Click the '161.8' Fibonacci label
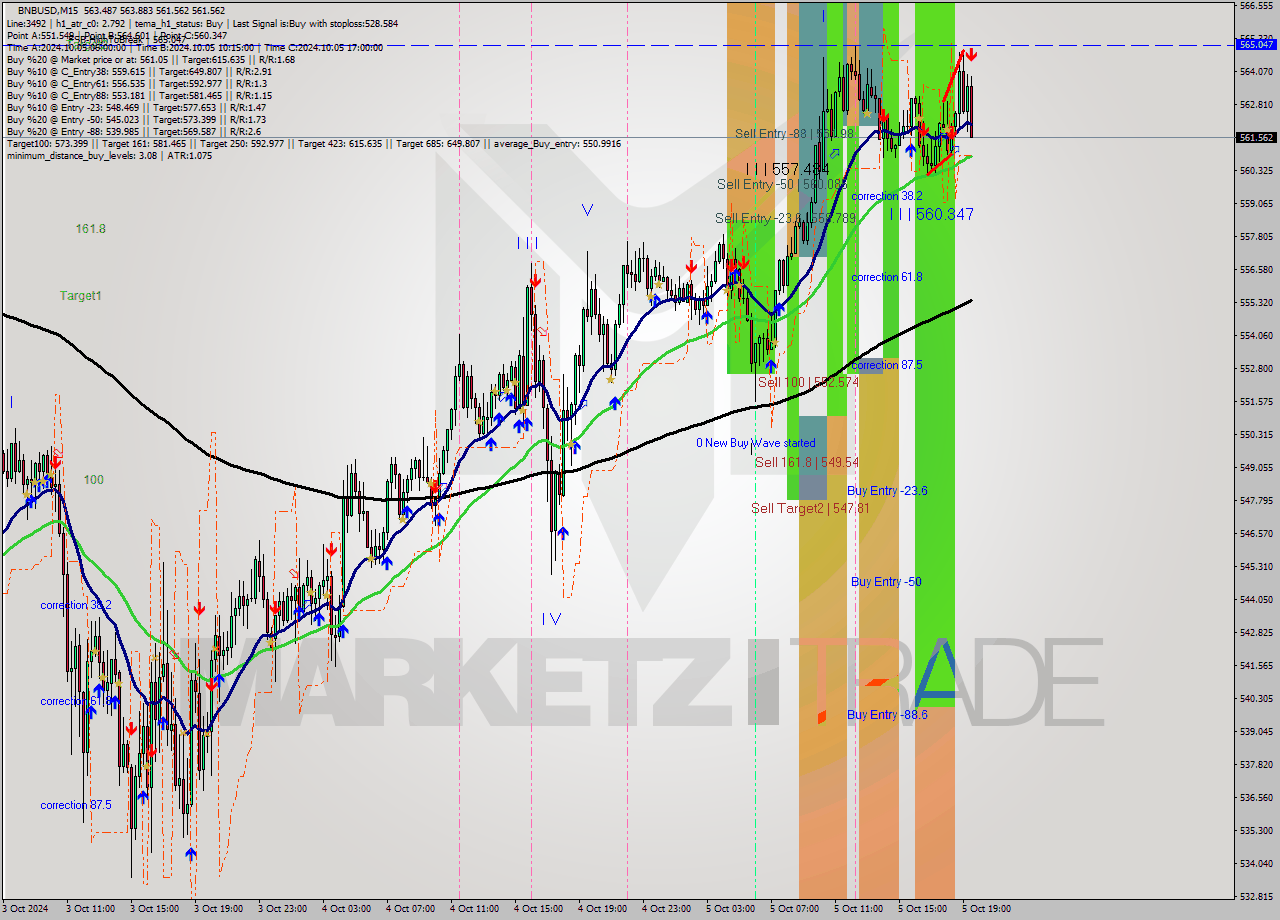1280x920 pixels. 91,229
